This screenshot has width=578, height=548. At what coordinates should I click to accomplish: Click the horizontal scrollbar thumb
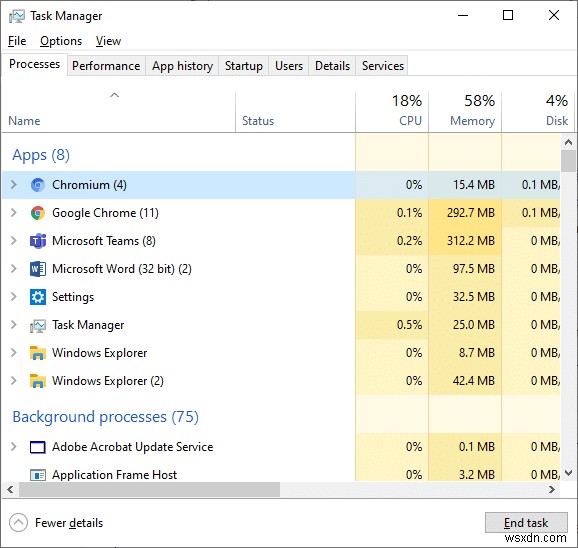coord(149,489)
